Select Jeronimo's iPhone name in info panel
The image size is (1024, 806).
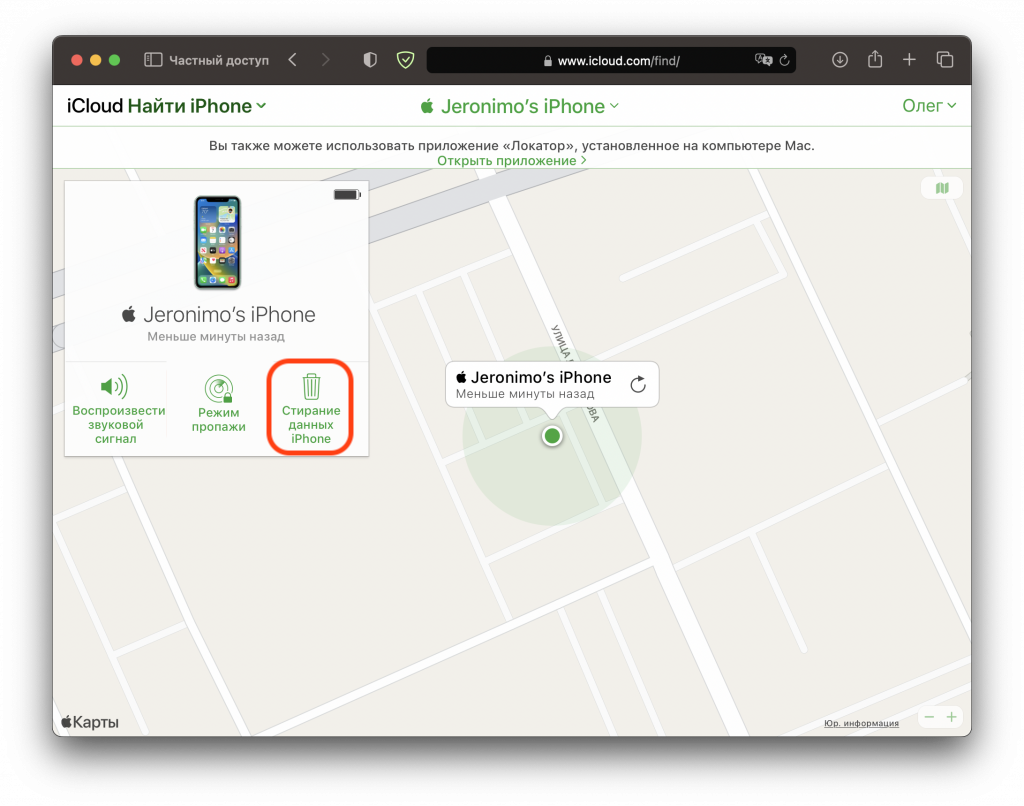219,315
